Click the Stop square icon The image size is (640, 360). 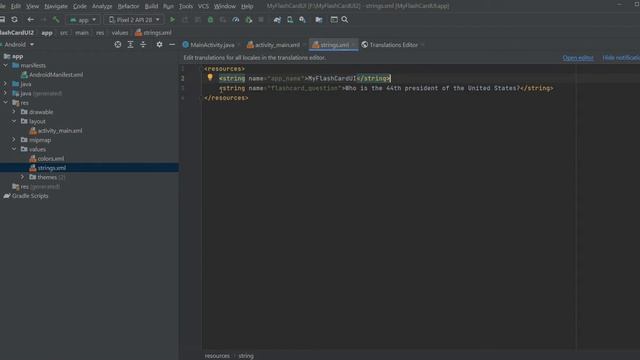[x=261, y=20]
